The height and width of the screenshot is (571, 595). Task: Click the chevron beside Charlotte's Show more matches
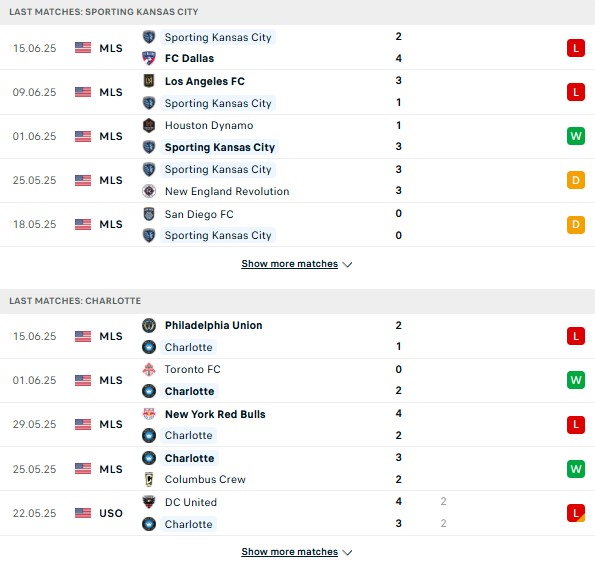pos(347,552)
